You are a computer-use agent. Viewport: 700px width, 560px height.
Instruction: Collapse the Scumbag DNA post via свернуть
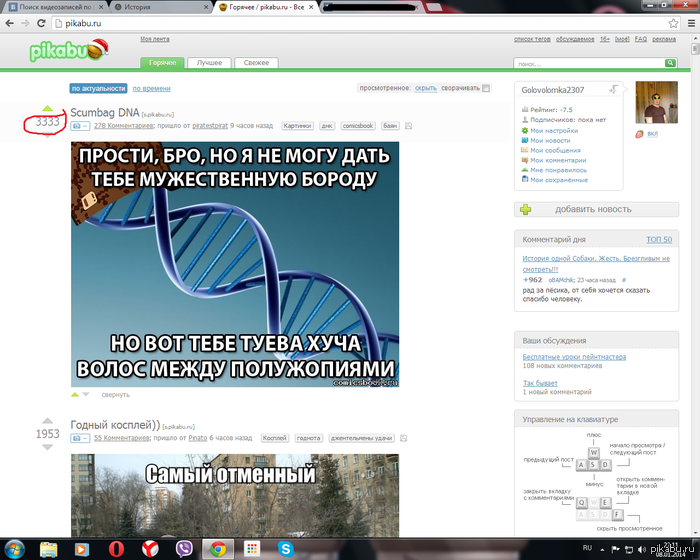116,395
